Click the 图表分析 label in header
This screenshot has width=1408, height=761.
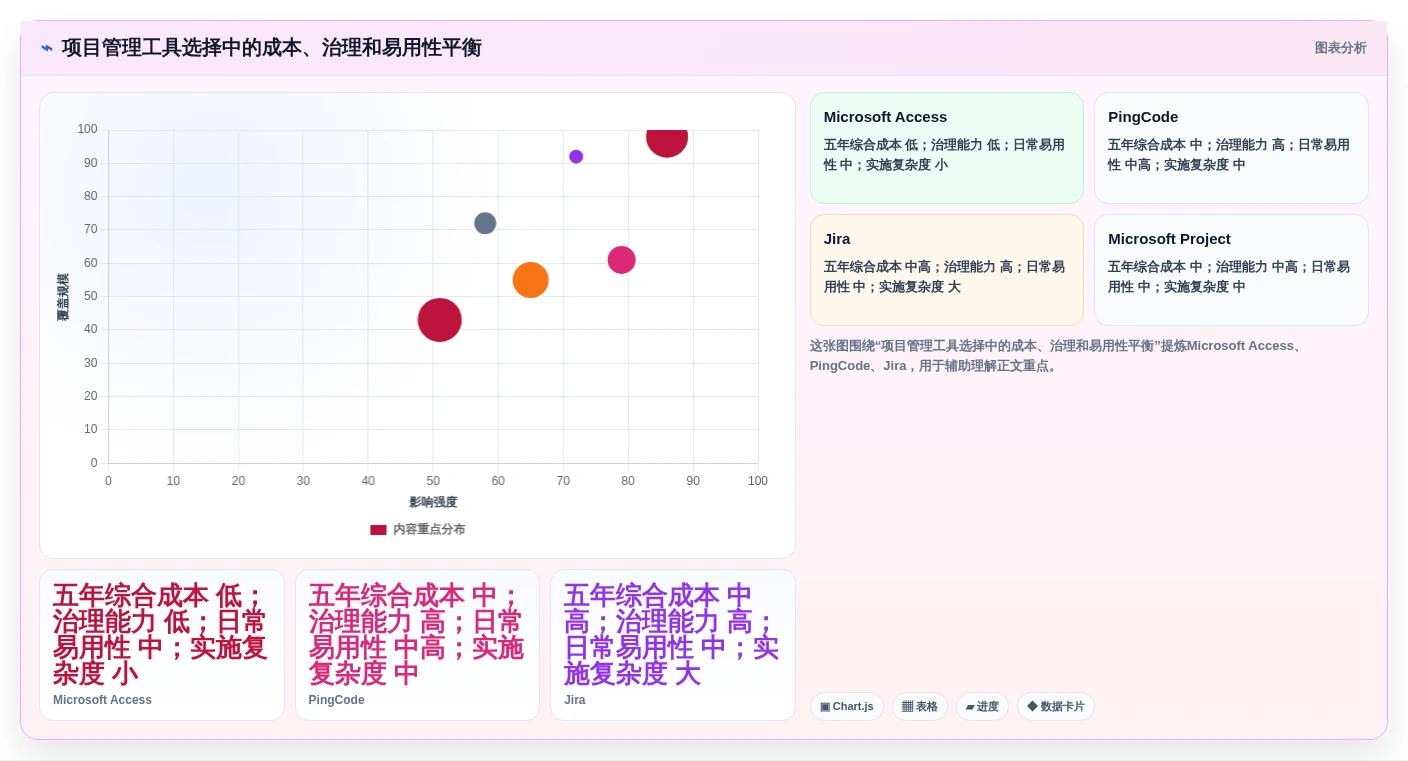pos(1340,48)
